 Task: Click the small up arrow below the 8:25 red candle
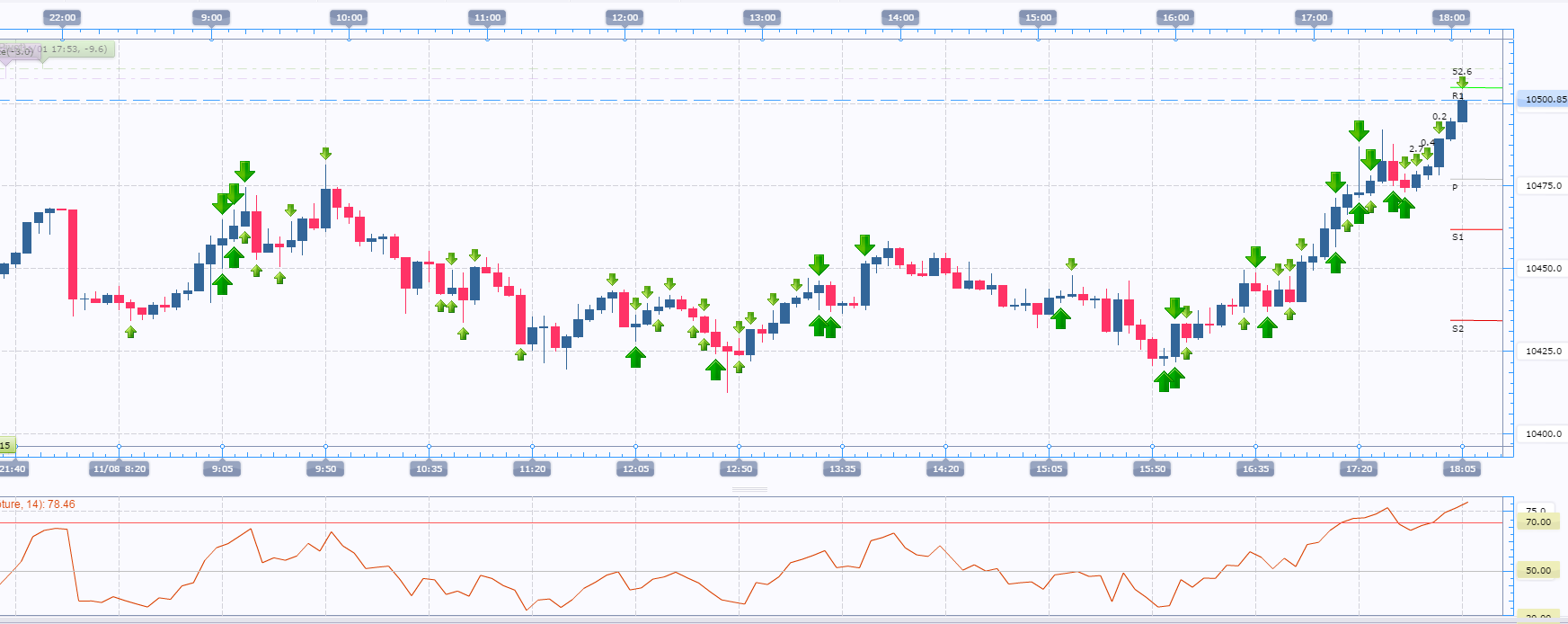[x=130, y=332]
